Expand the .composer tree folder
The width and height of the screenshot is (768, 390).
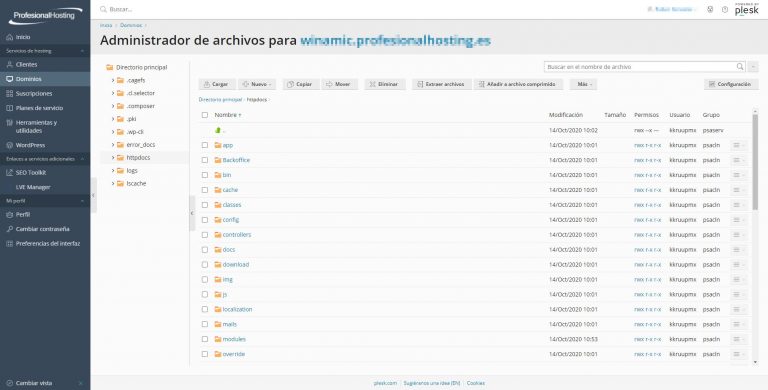[113, 106]
